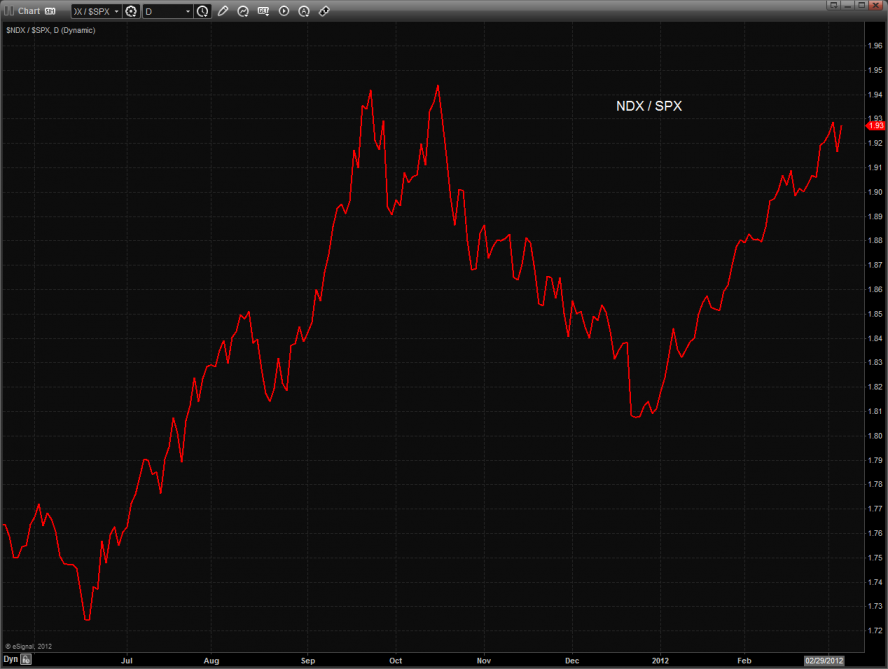888x669 pixels.
Task: Click the symbol settings gear icon
Action: [x=130, y=11]
